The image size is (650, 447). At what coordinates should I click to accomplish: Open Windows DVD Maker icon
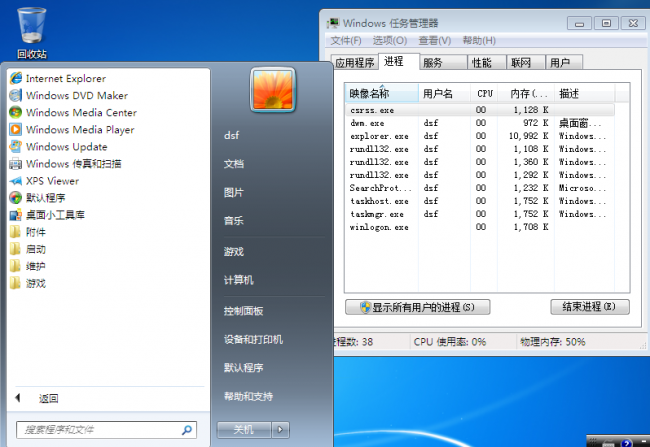click(x=16, y=95)
